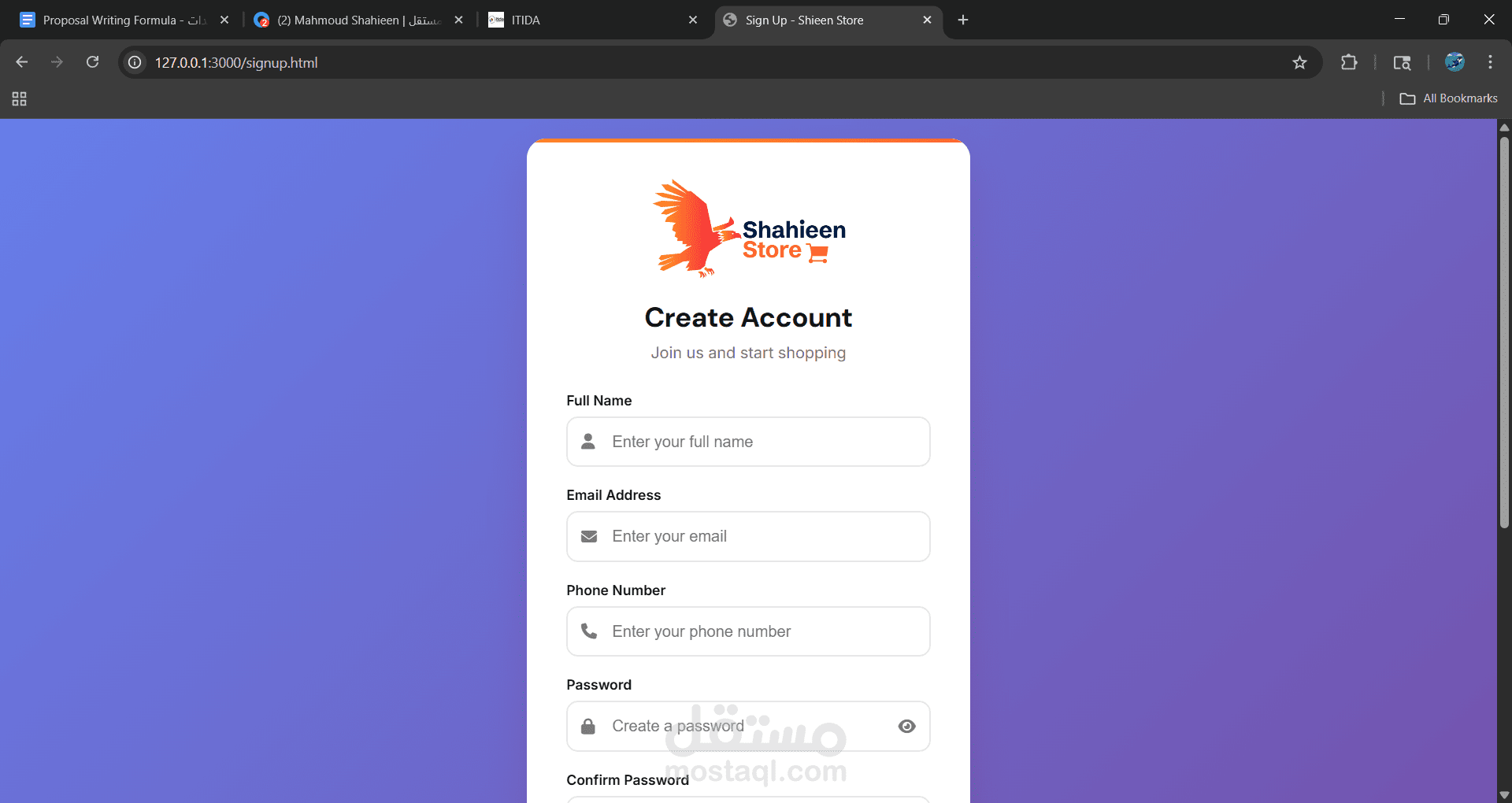Click the Create Account heading
The height and width of the screenshot is (803, 1512).
coord(748,317)
